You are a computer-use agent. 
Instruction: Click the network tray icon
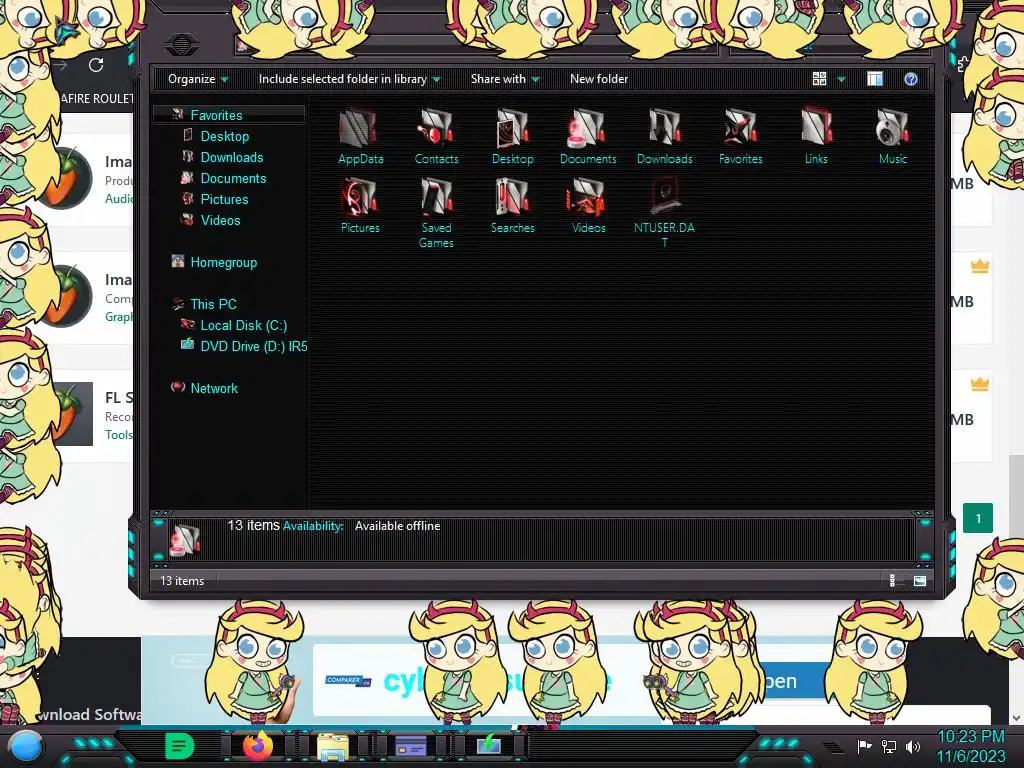pyautogui.click(x=889, y=746)
